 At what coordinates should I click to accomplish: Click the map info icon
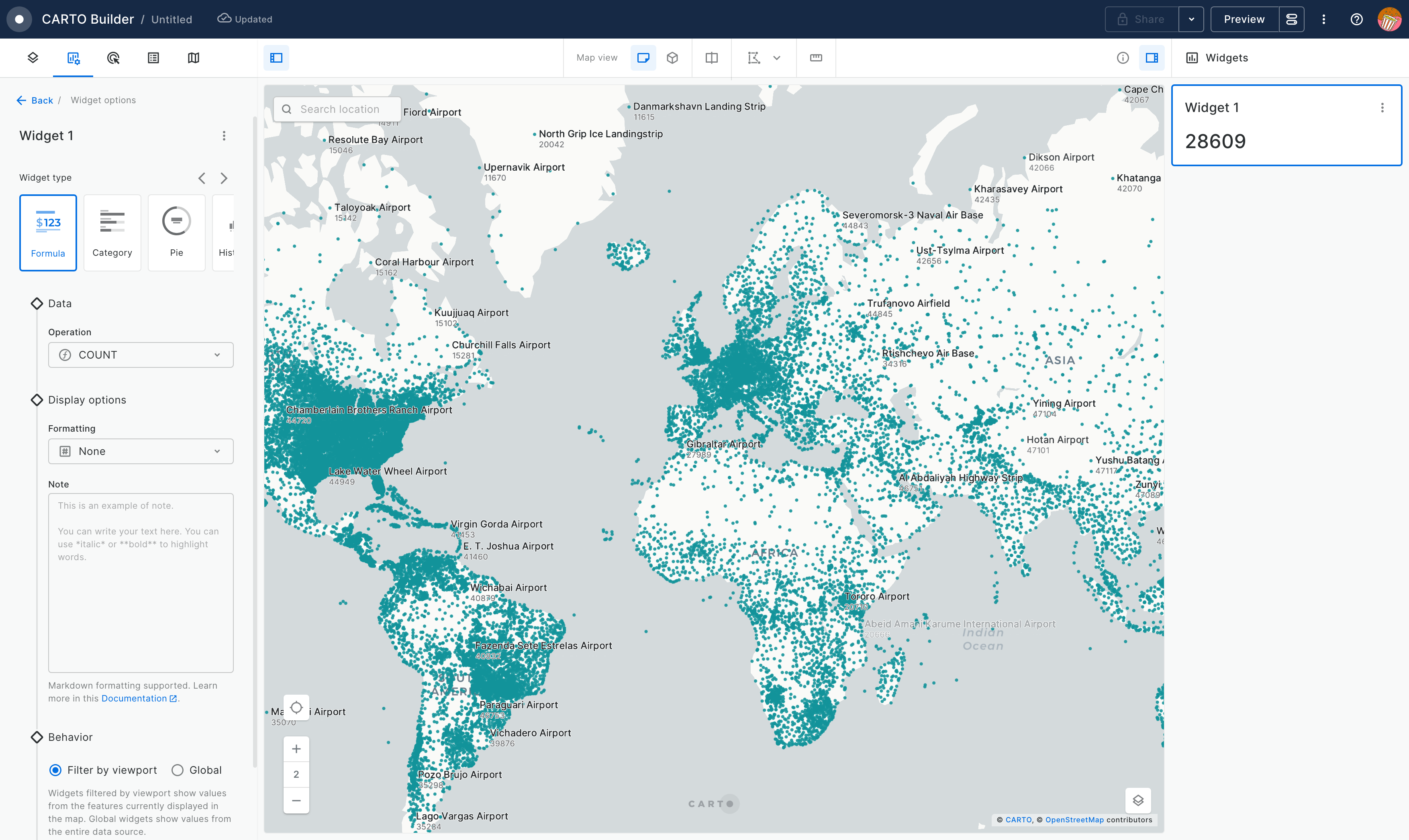point(1123,58)
